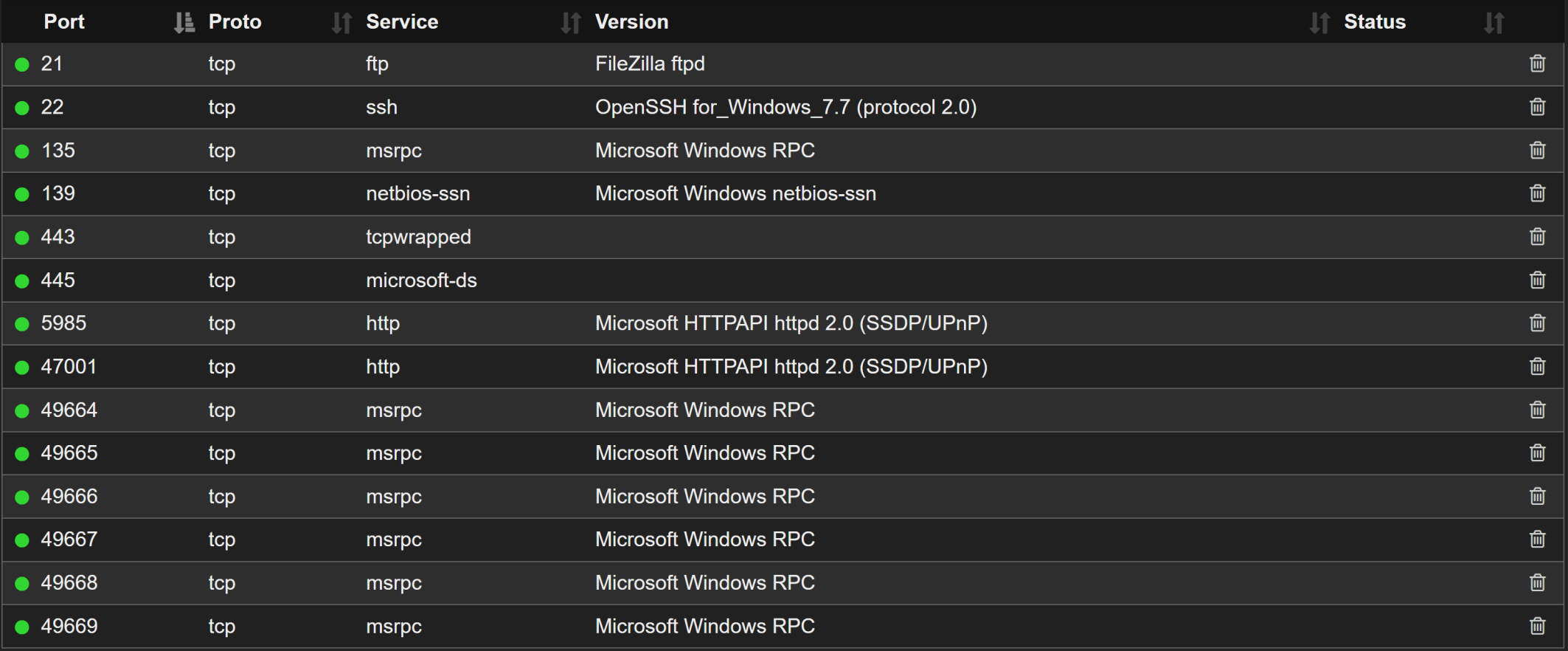Click trash icon for port 139 netbios-ssn

[x=1537, y=193]
